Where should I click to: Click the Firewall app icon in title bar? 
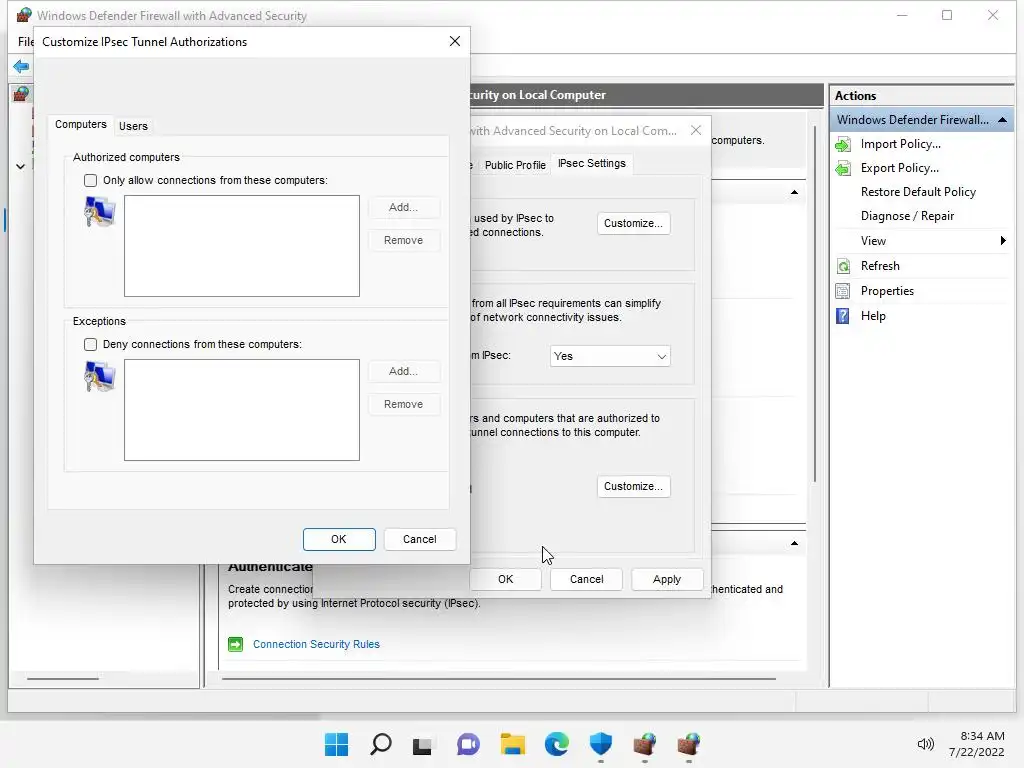pos(24,15)
